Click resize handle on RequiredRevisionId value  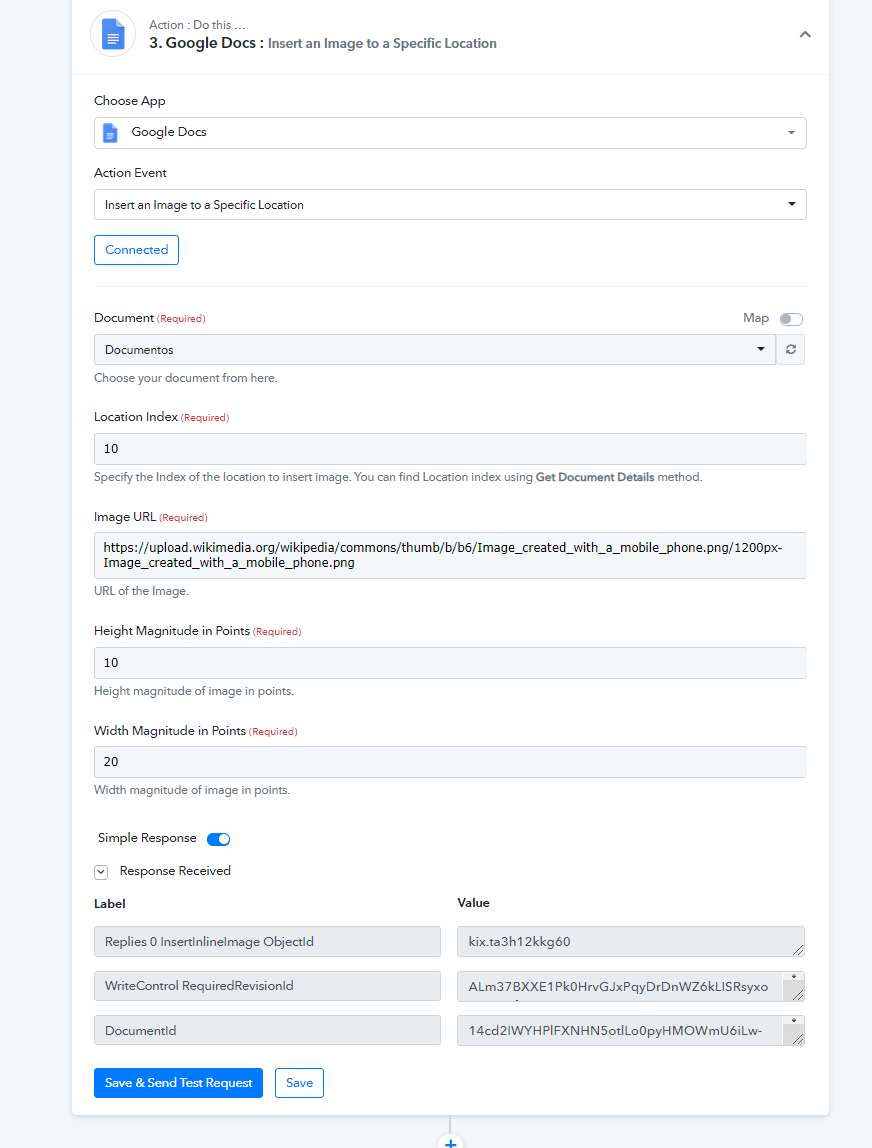pyautogui.click(x=798, y=994)
